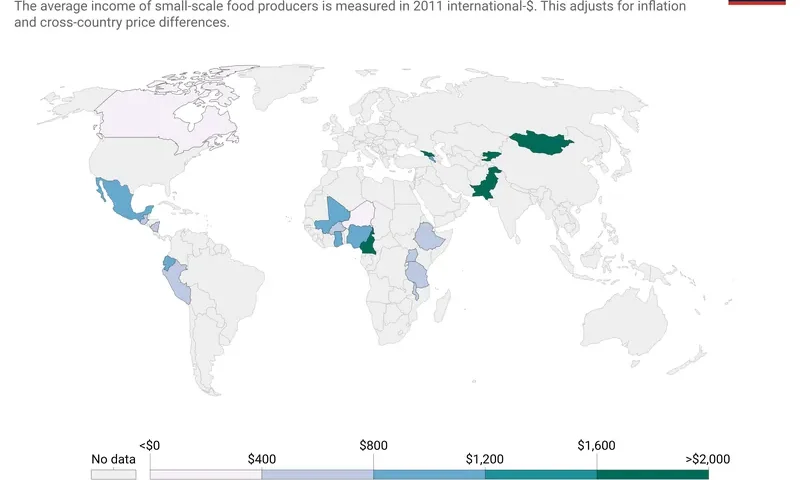This screenshot has height=480, width=800.
Task: Click the $1,200 to $1,600 legend swatch
Action: pos(541,474)
